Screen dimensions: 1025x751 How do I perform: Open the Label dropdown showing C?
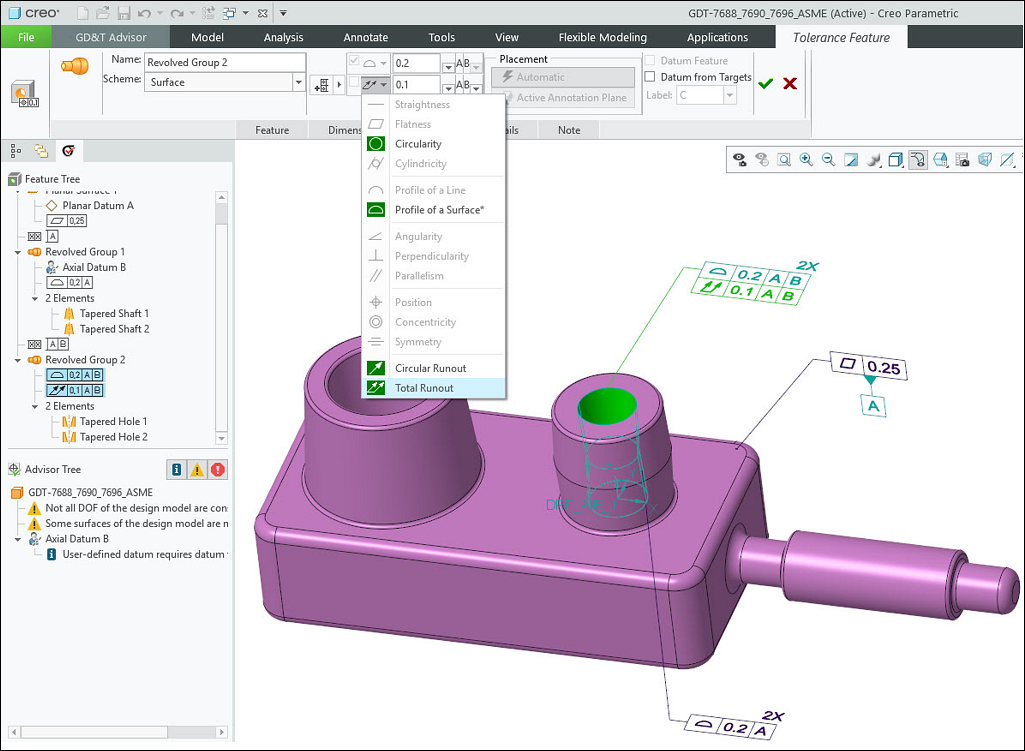tap(730, 95)
